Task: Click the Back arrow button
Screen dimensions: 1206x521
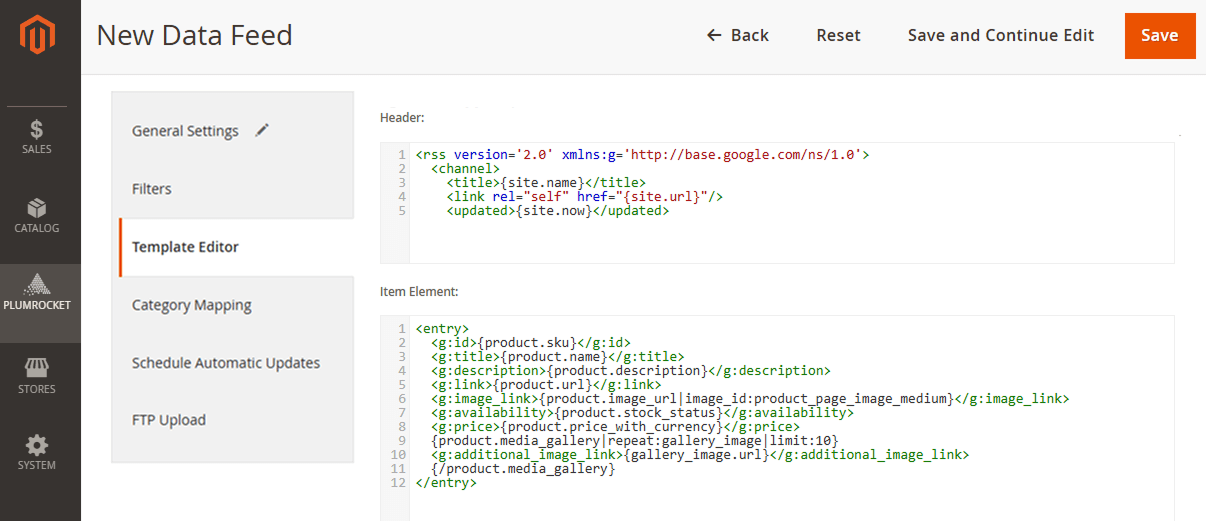Action: (x=738, y=35)
